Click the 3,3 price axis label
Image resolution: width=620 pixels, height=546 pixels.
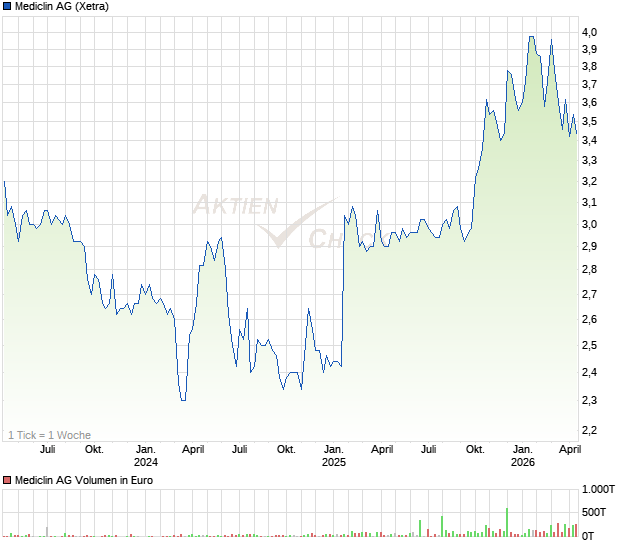589,160
